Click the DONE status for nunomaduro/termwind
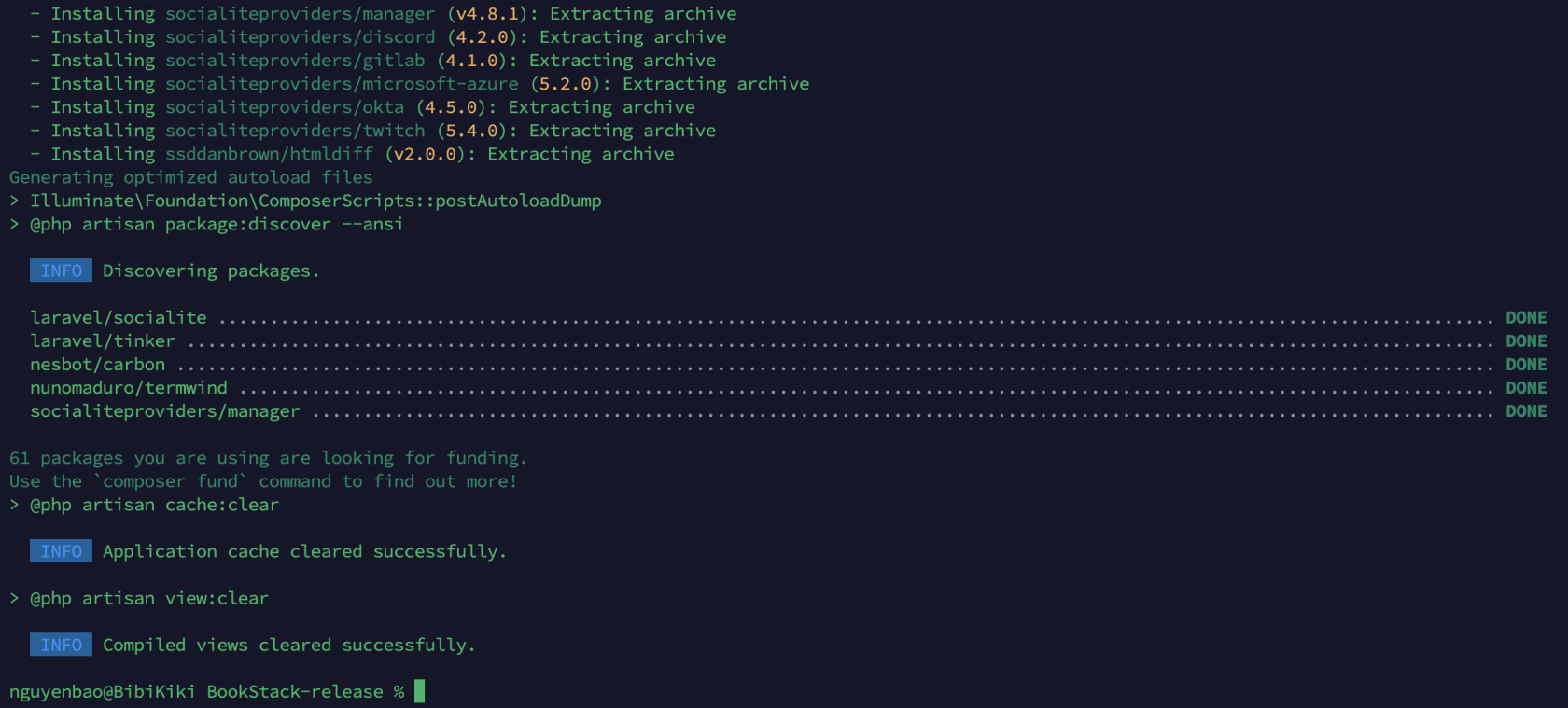Viewport: 1568px width, 708px height. click(x=1525, y=388)
